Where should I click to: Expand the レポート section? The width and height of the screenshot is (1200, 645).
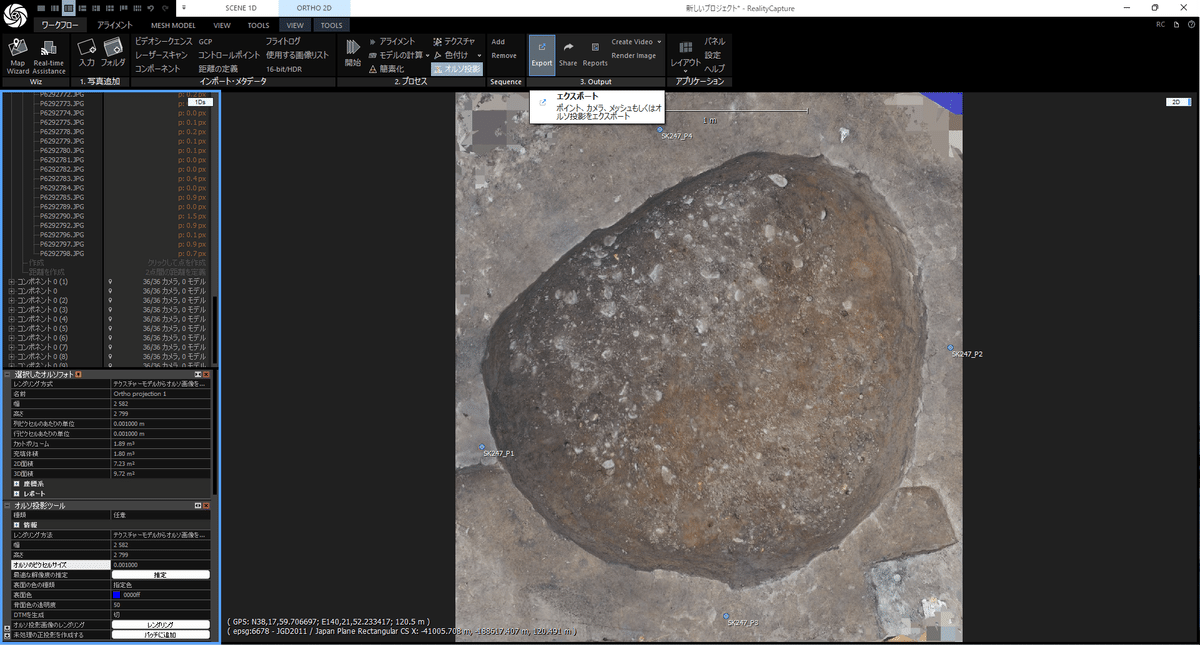pos(16,494)
